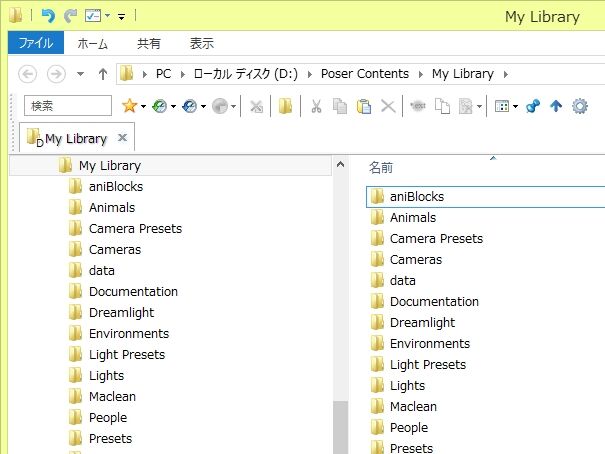Click My Library in the address breadcrumb
605x454 pixels.
pos(463,74)
